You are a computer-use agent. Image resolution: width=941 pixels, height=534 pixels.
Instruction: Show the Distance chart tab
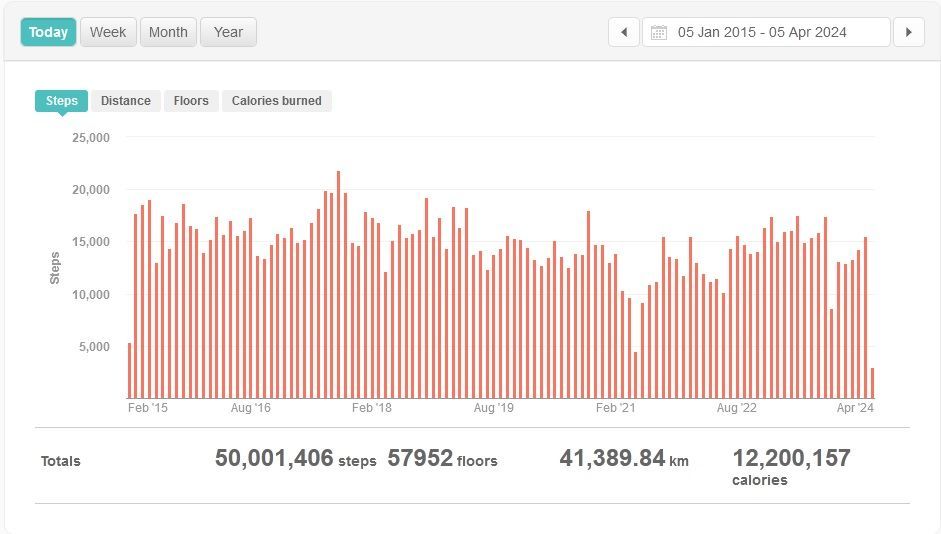pyautogui.click(x=126, y=101)
